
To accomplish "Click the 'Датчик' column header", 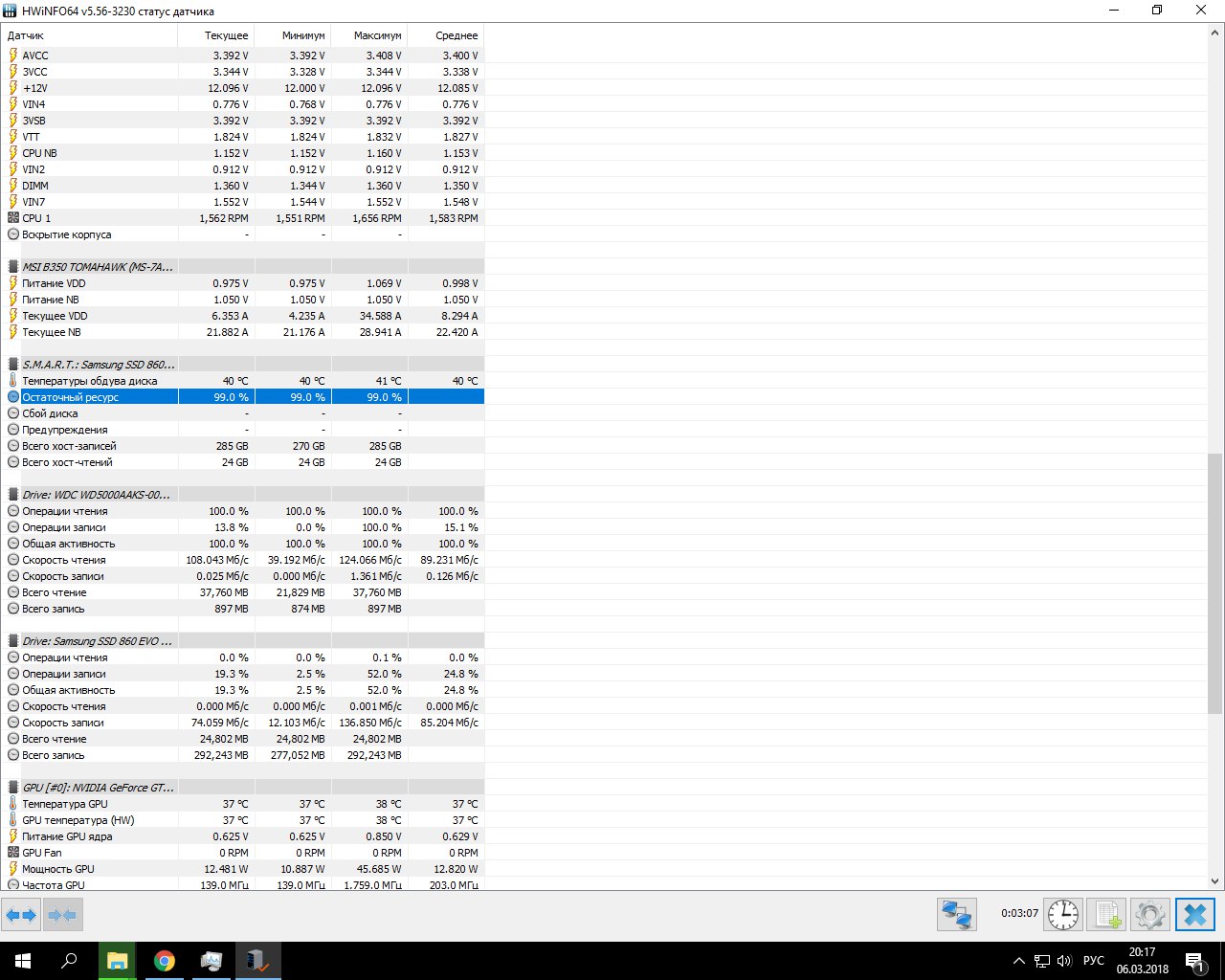I will 91,35.
